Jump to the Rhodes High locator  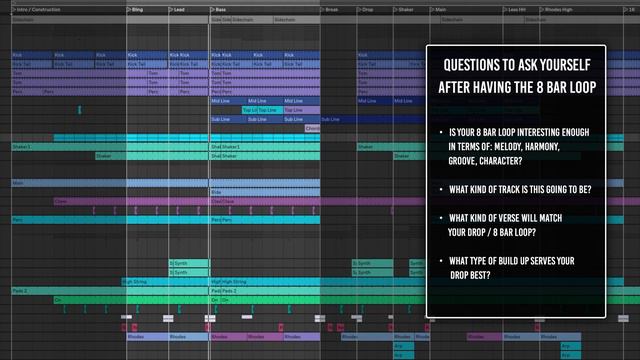[556, 9]
